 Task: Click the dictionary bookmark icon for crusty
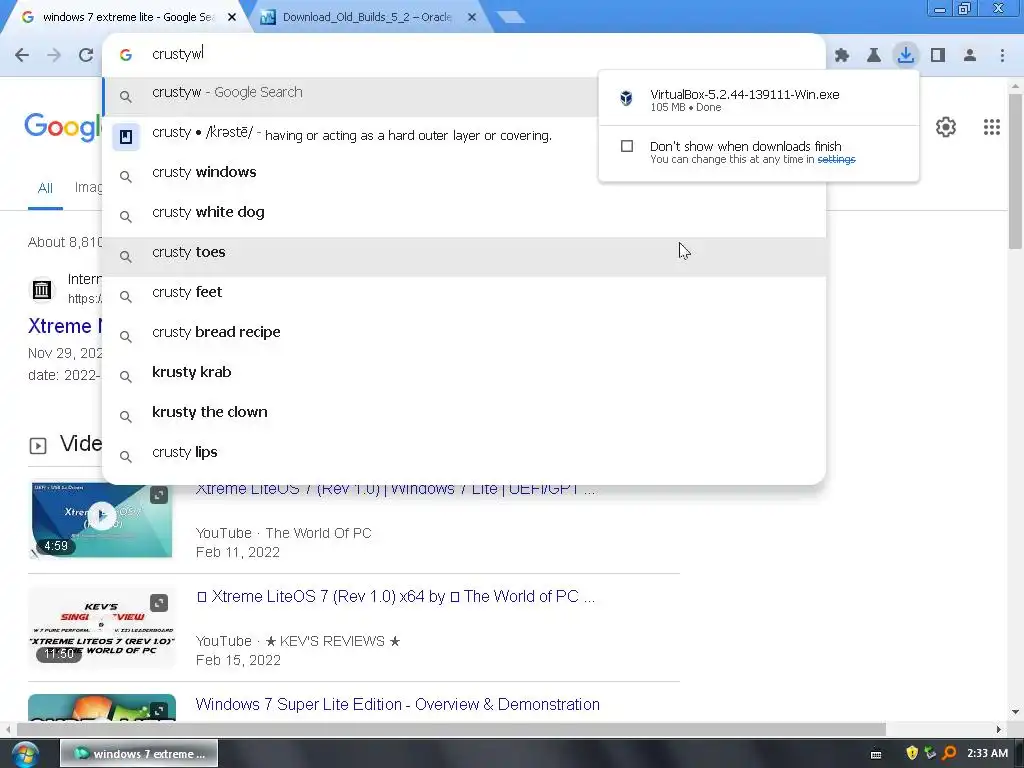click(126, 136)
